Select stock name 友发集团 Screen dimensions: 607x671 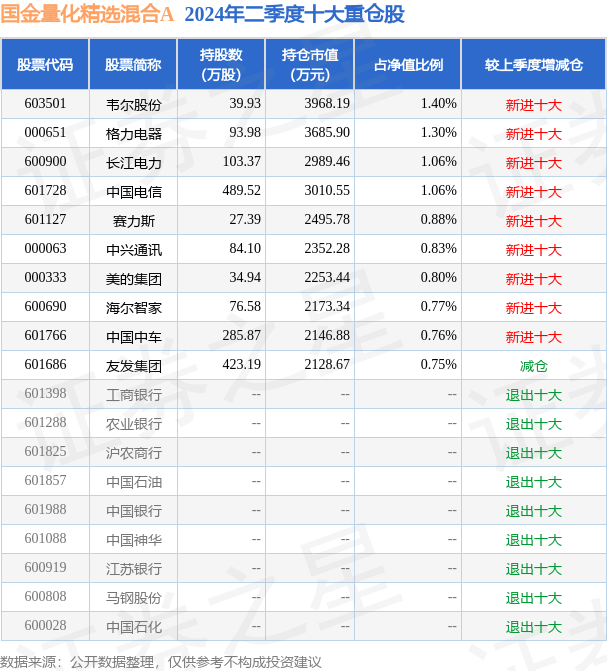(134, 366)
